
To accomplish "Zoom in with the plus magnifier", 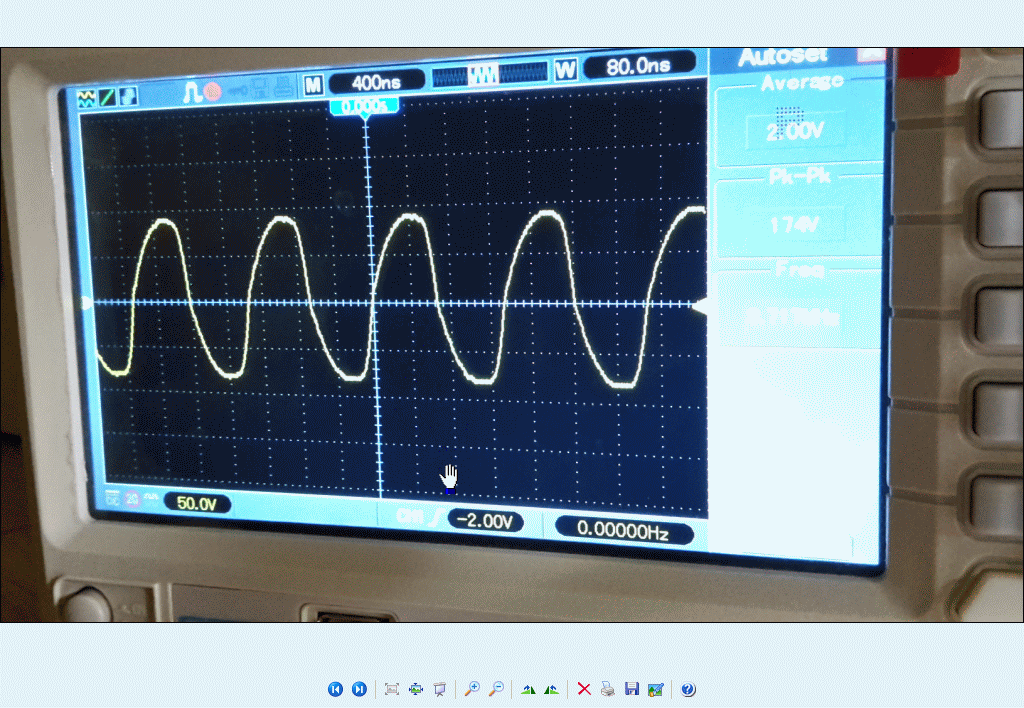I will pyautogui.click(x=472, y=689).
